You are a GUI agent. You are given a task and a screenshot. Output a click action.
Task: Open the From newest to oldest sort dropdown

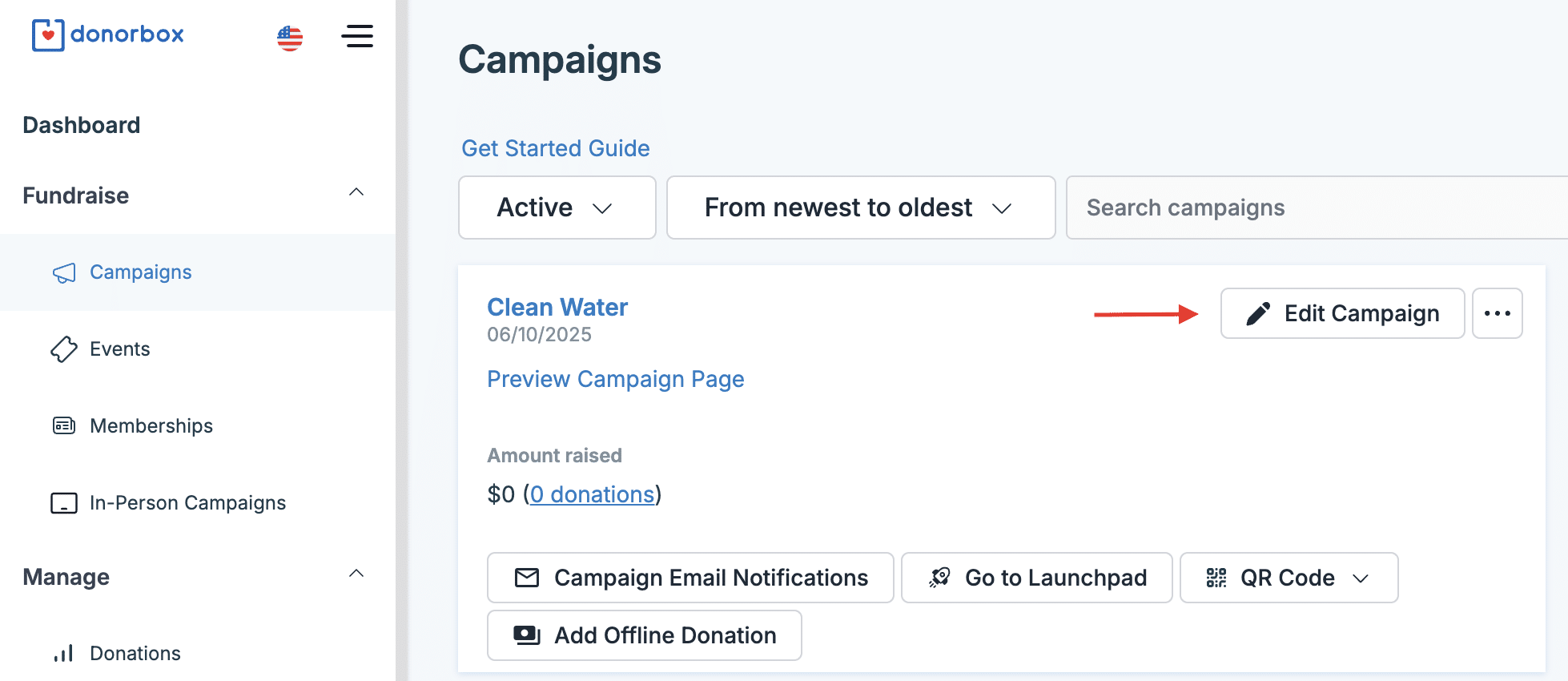(860, 208)
